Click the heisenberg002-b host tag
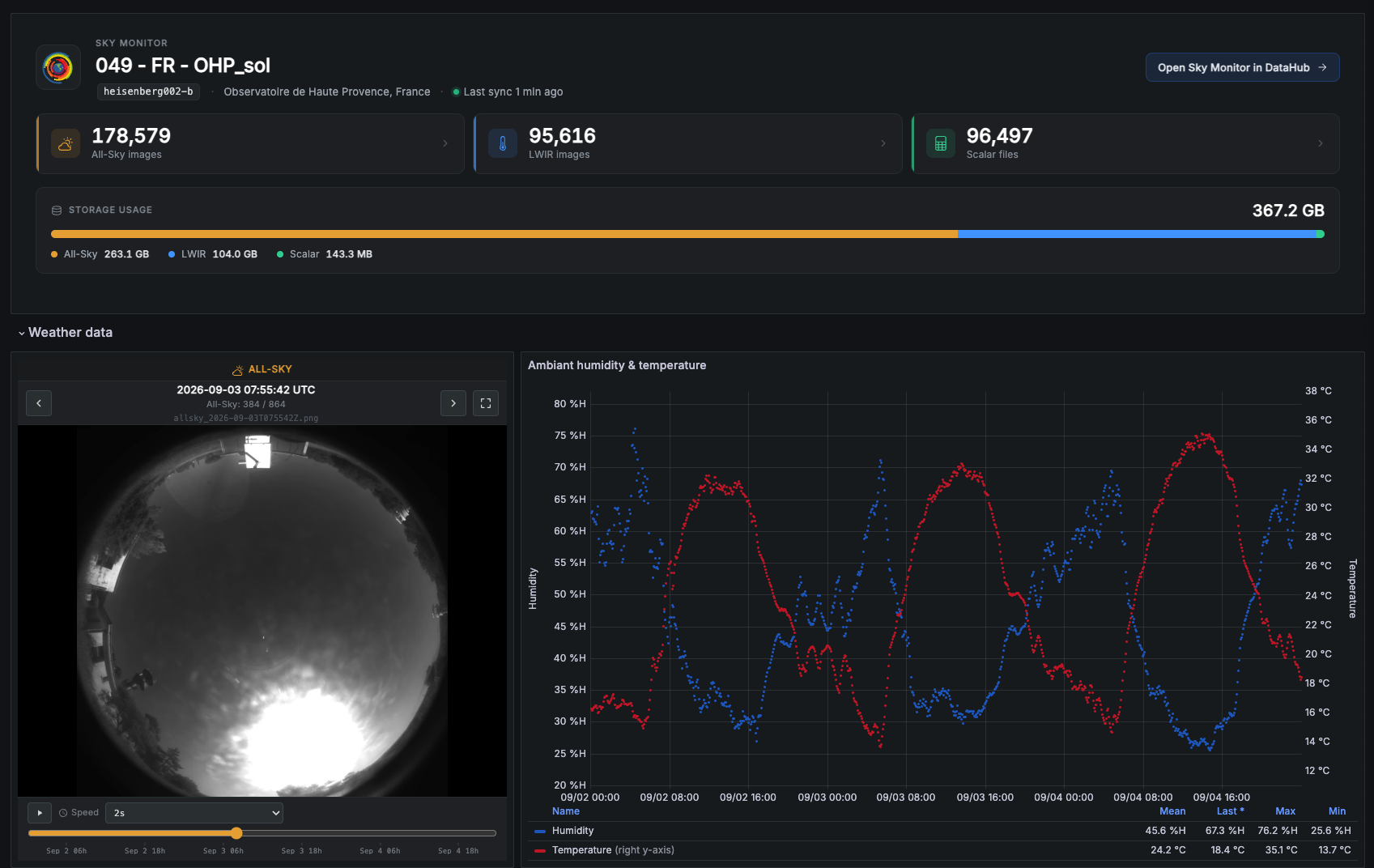 (x=148, y=91)
